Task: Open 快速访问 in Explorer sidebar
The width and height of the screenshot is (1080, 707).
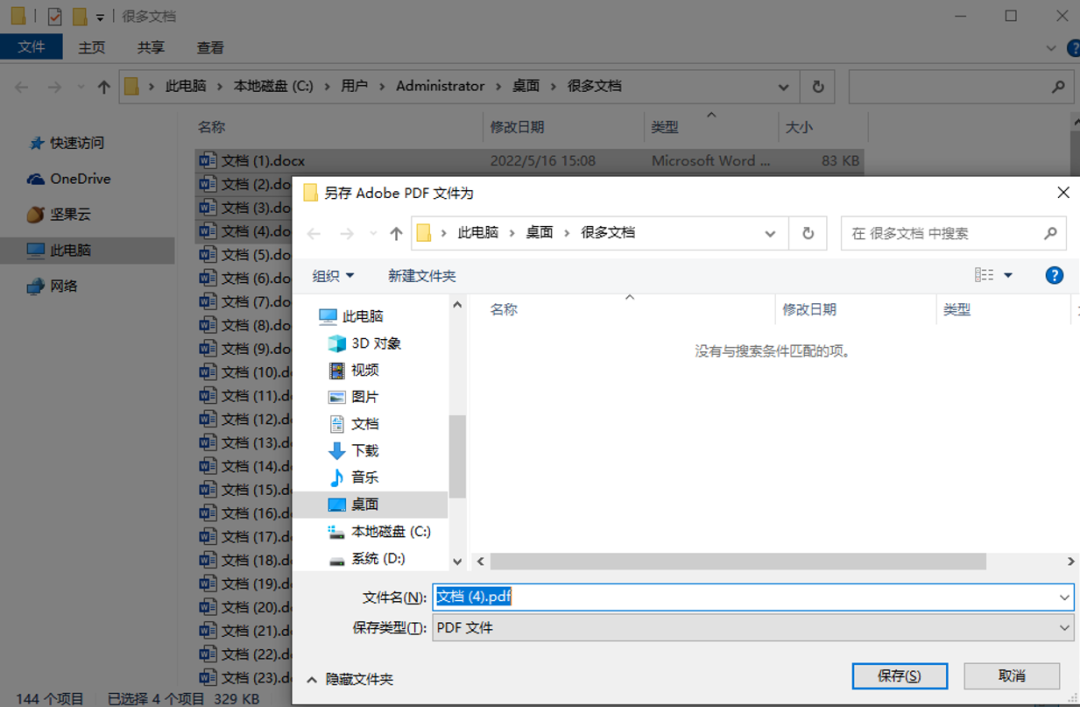Action: pyautogui.click(x=76, y=143)
